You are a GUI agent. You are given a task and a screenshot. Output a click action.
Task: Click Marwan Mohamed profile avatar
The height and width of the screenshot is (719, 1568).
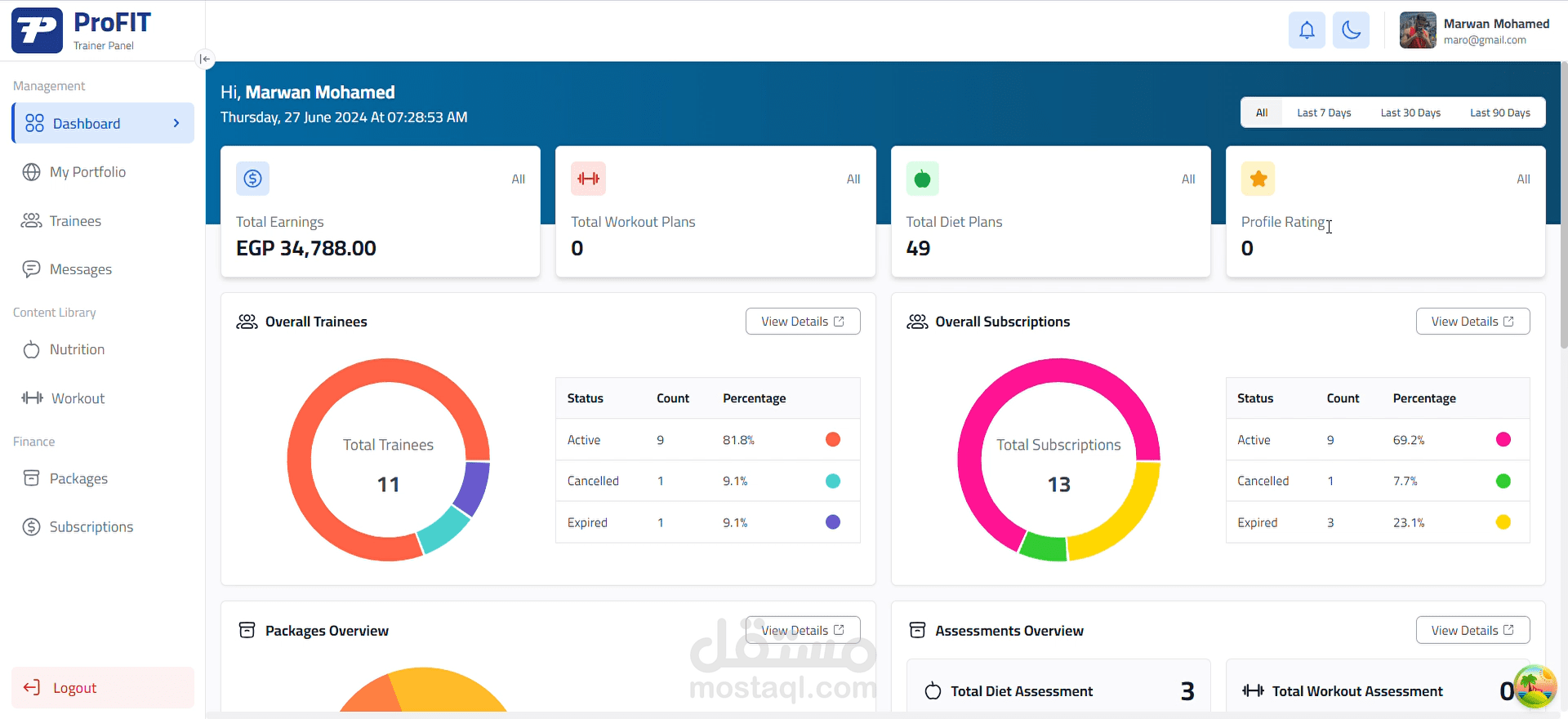pos(1418,31)
